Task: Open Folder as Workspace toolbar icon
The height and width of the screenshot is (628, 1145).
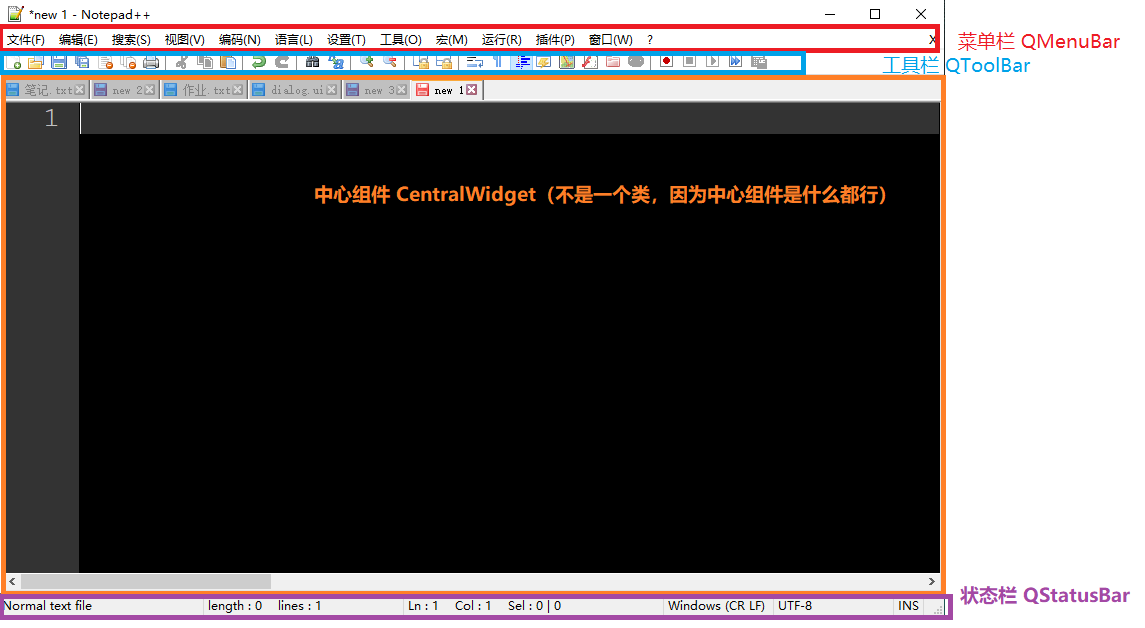Action: click(x=613, y=63)
